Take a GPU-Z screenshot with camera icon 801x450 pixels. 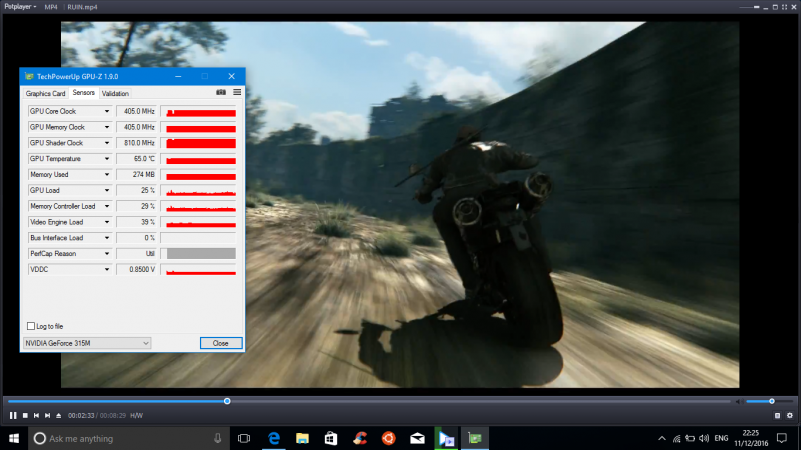point(221,92)
